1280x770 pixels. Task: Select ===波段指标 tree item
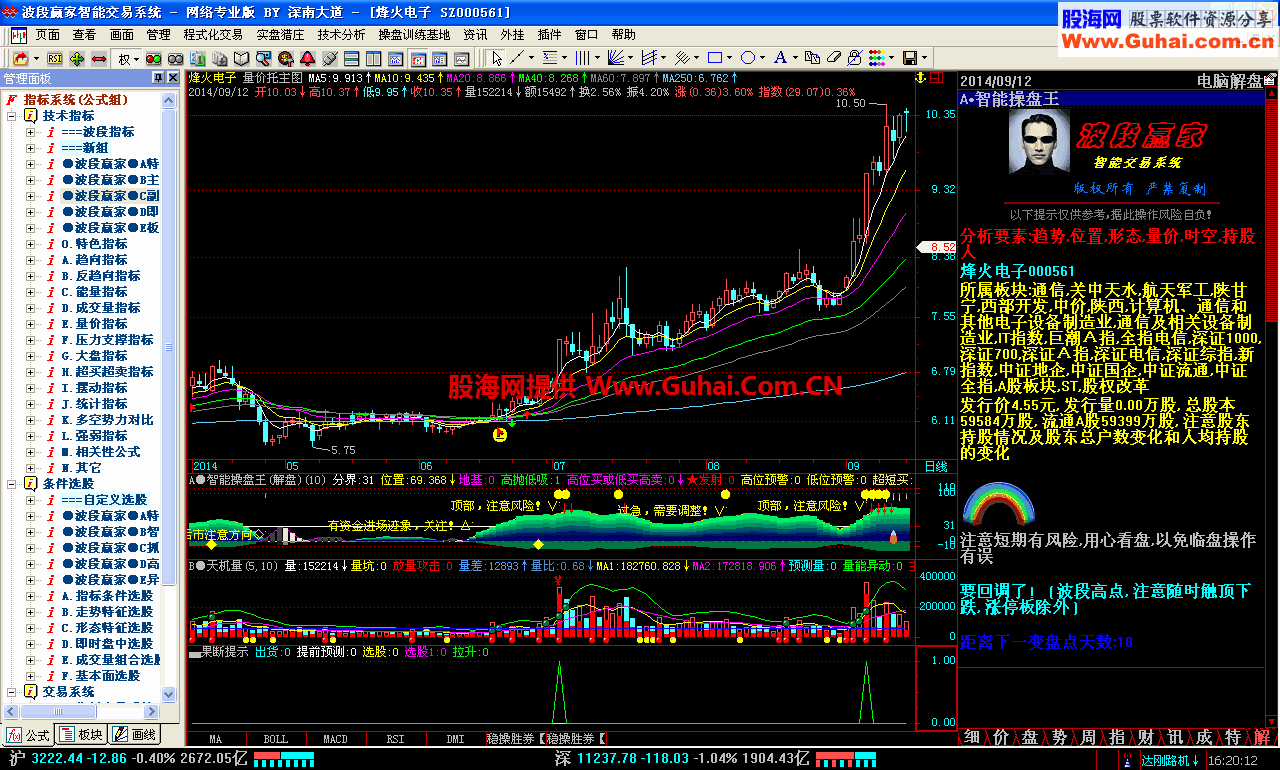(97, 132)
